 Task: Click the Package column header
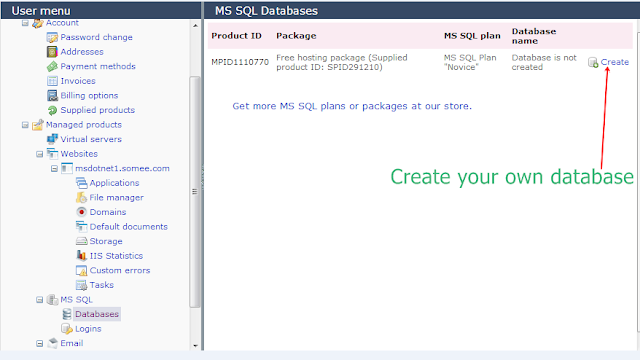point(296,36)
